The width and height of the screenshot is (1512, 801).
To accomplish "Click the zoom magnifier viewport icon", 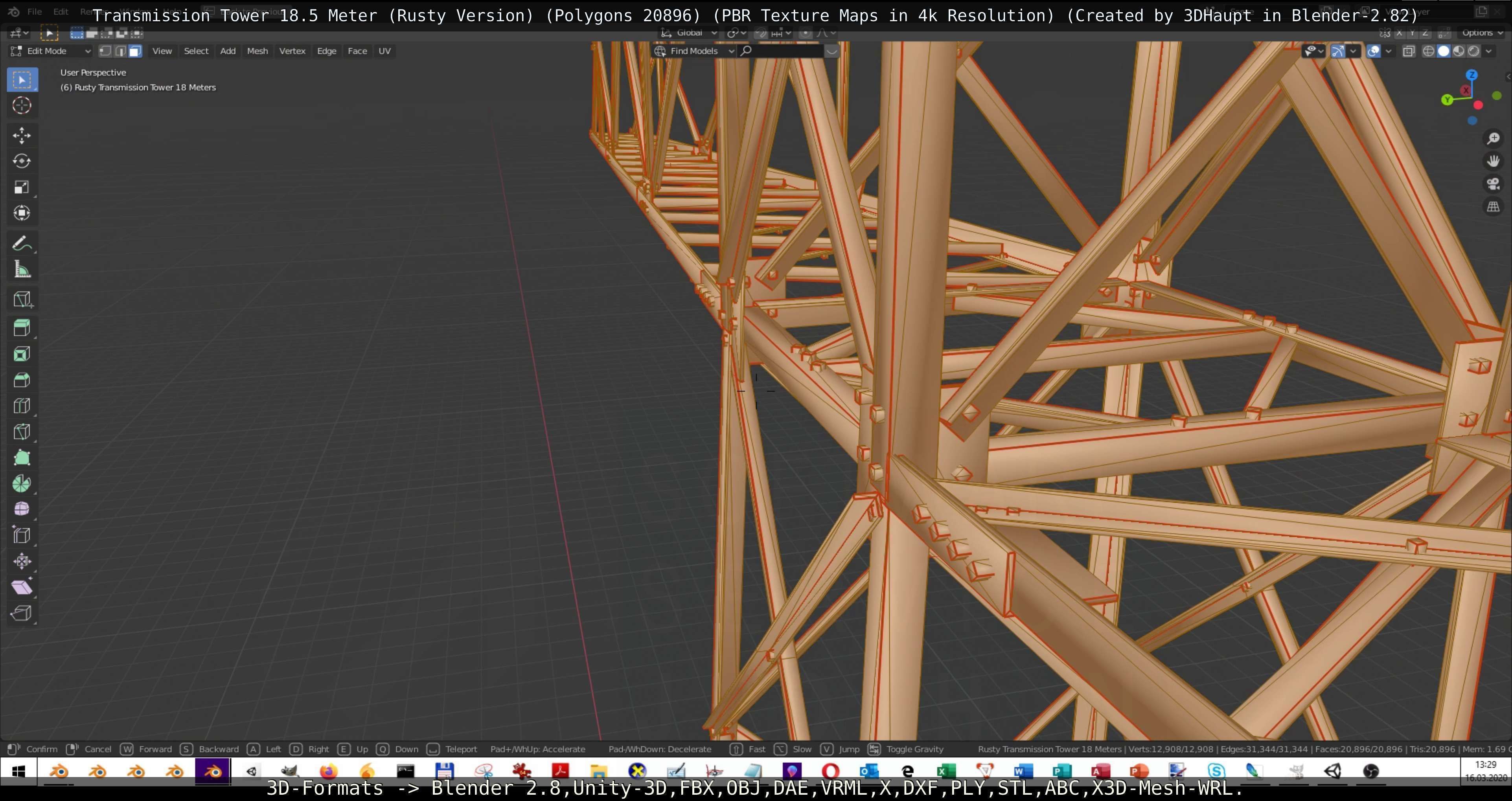I will coord(1493,138).
